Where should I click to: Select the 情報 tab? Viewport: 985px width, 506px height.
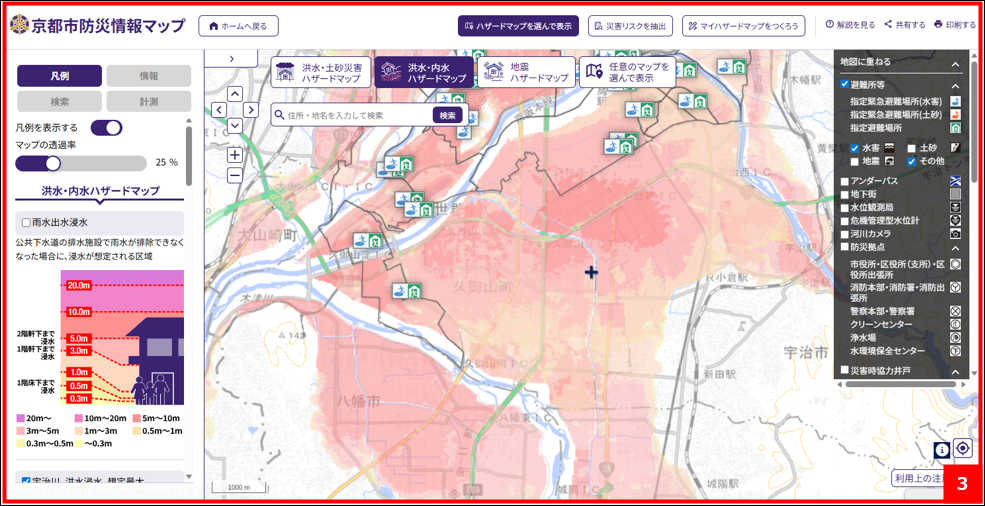click(149, 75)
